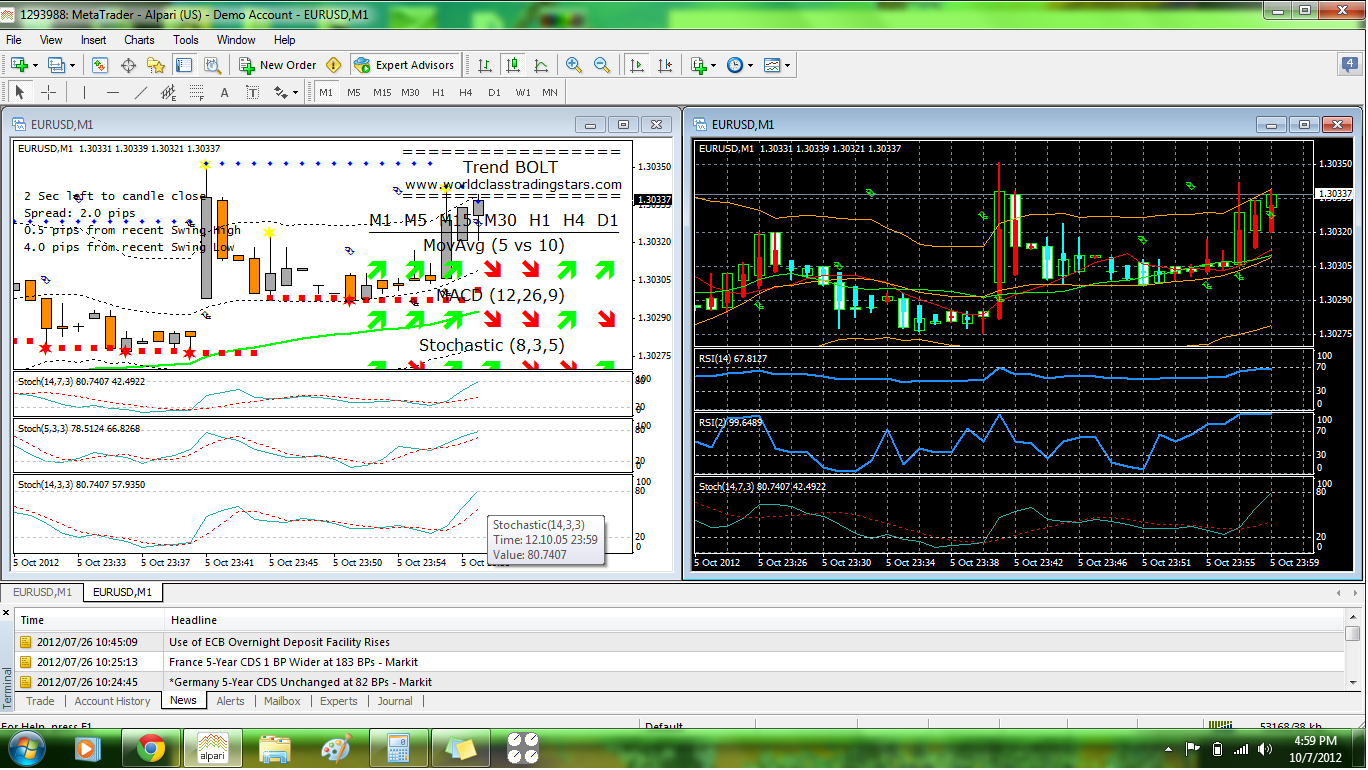Click the New Order button
The height and width of the screenshot is (770, 1368).
[277, 65]
